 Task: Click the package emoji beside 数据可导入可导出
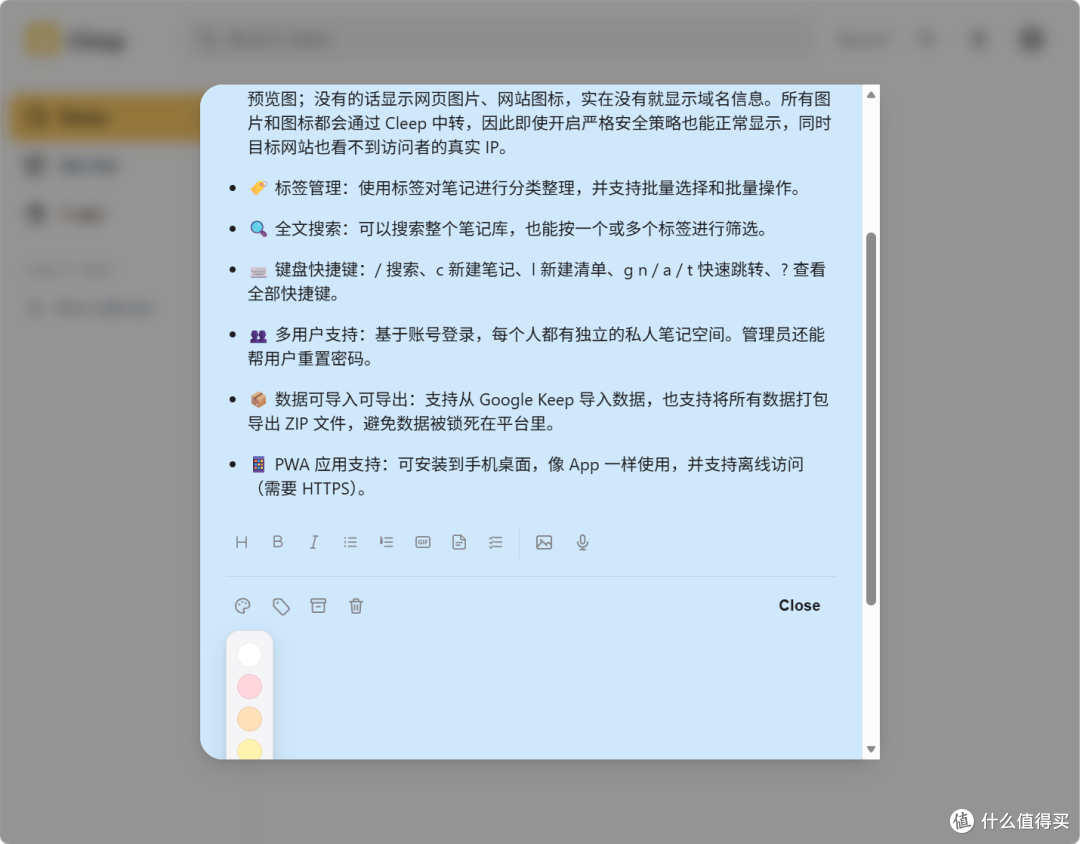(x=258, y=400)
